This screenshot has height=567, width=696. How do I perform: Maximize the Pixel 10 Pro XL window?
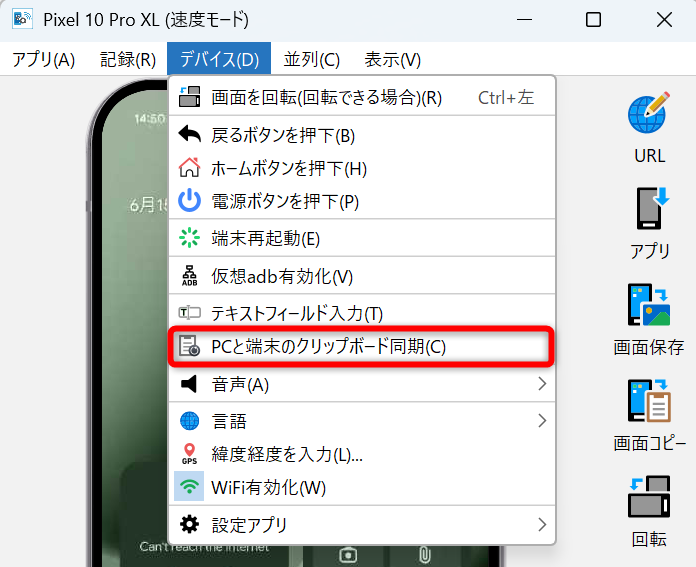[x=593, y=20]
